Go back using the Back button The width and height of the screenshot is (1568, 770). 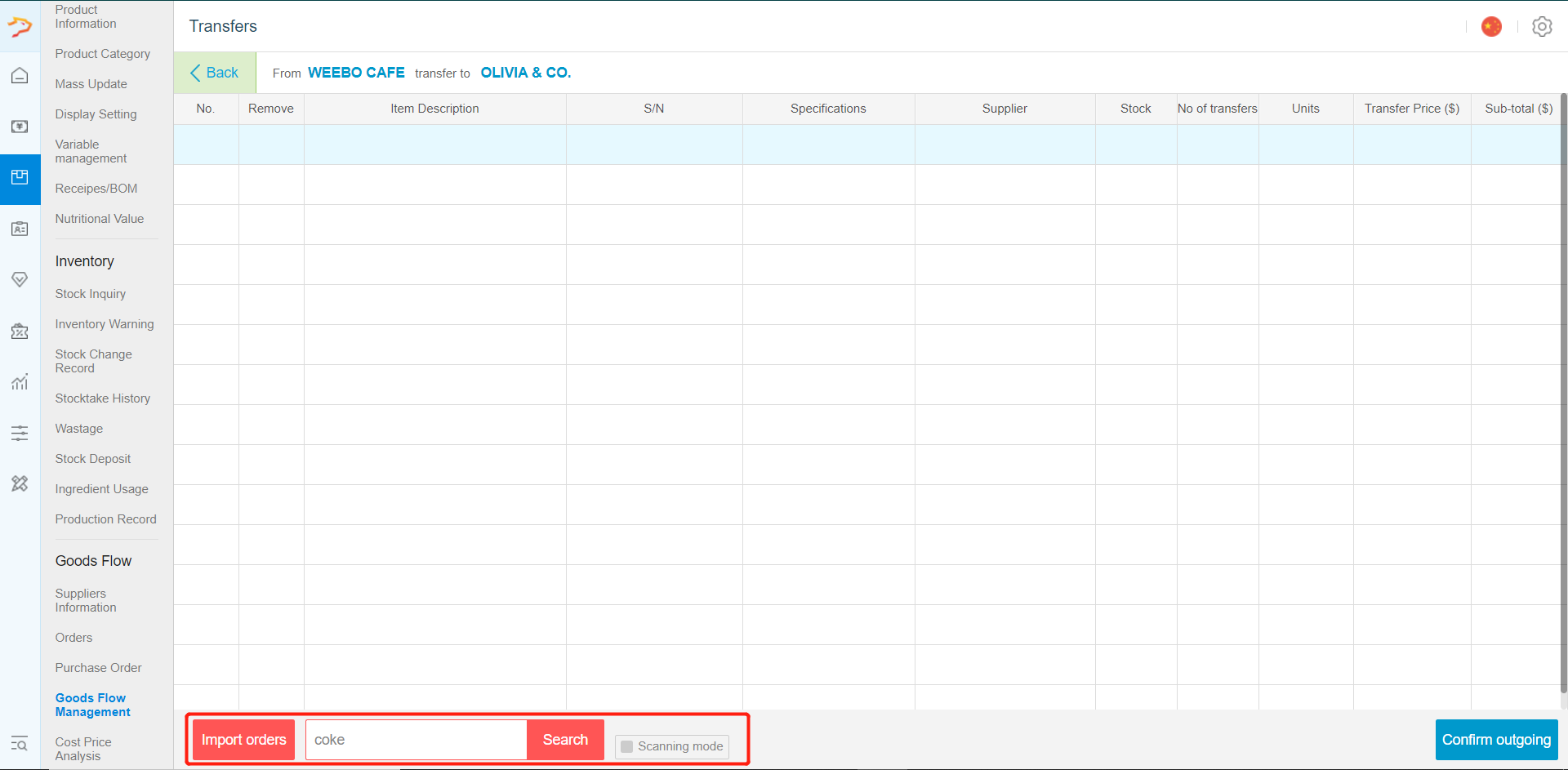coord(214,73)
